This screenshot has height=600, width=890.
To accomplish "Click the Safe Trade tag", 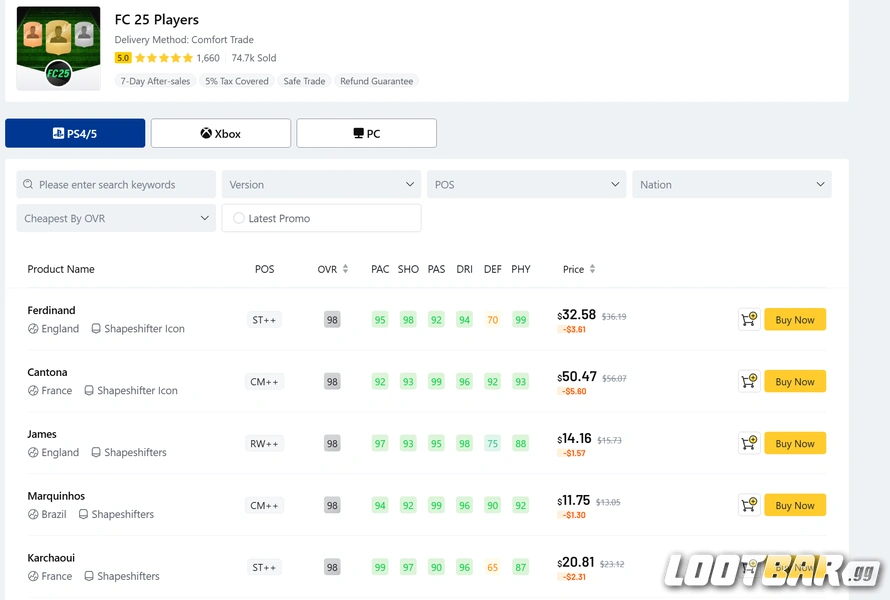I will coord(304,81).
